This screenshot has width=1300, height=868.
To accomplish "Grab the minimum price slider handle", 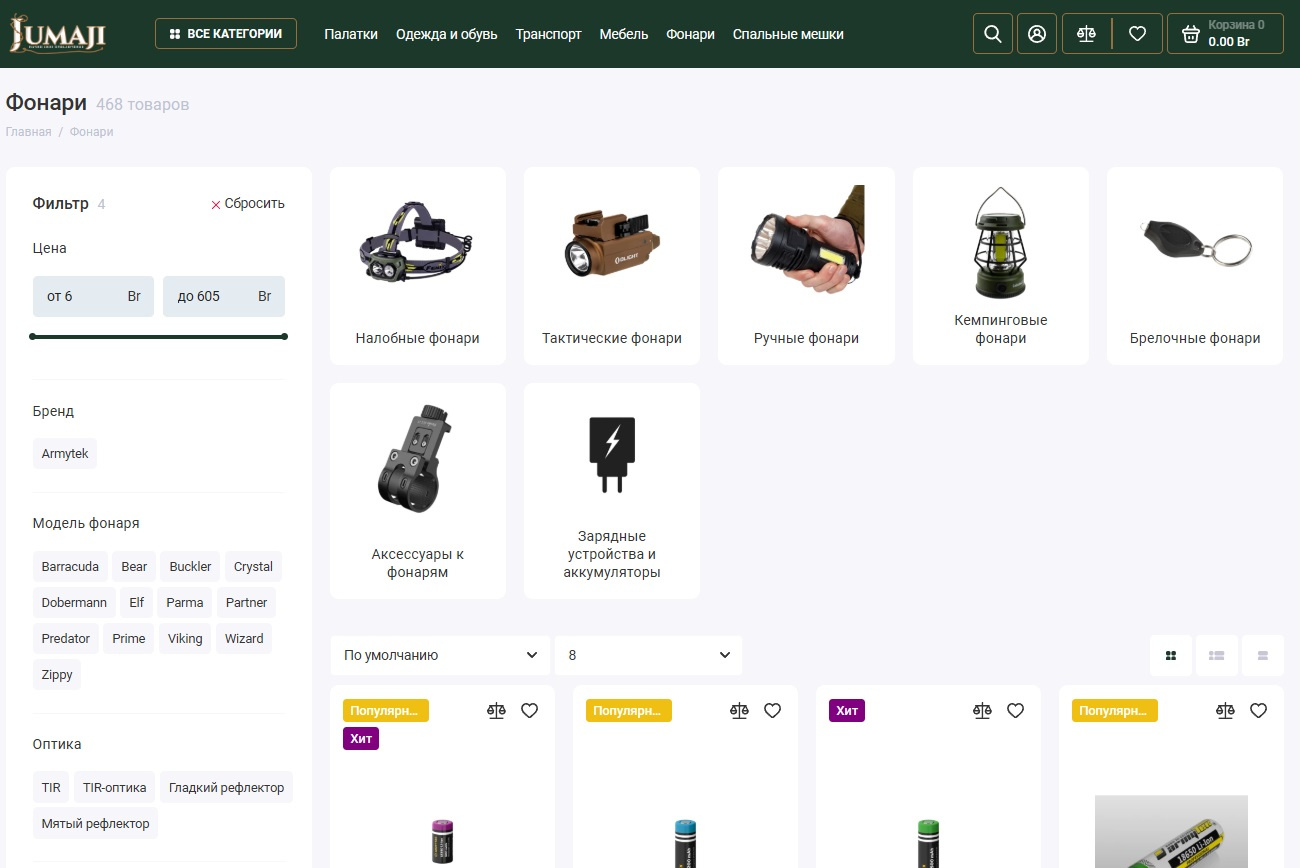I will (x=33, y=337).
